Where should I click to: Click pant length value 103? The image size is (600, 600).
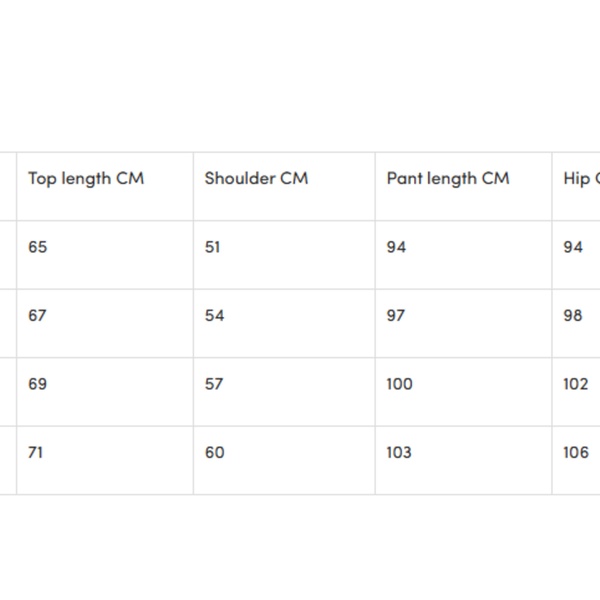click(x=399, y=452)
